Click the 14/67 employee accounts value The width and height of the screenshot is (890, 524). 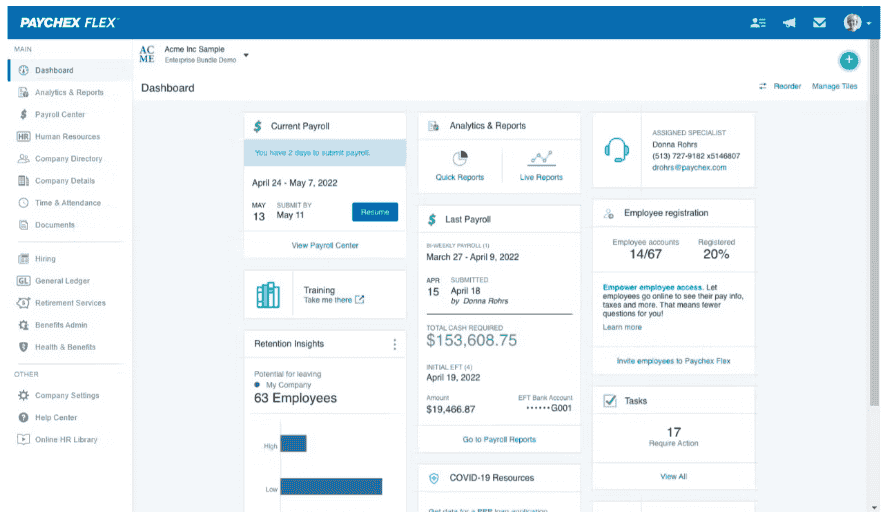point(645,255)
